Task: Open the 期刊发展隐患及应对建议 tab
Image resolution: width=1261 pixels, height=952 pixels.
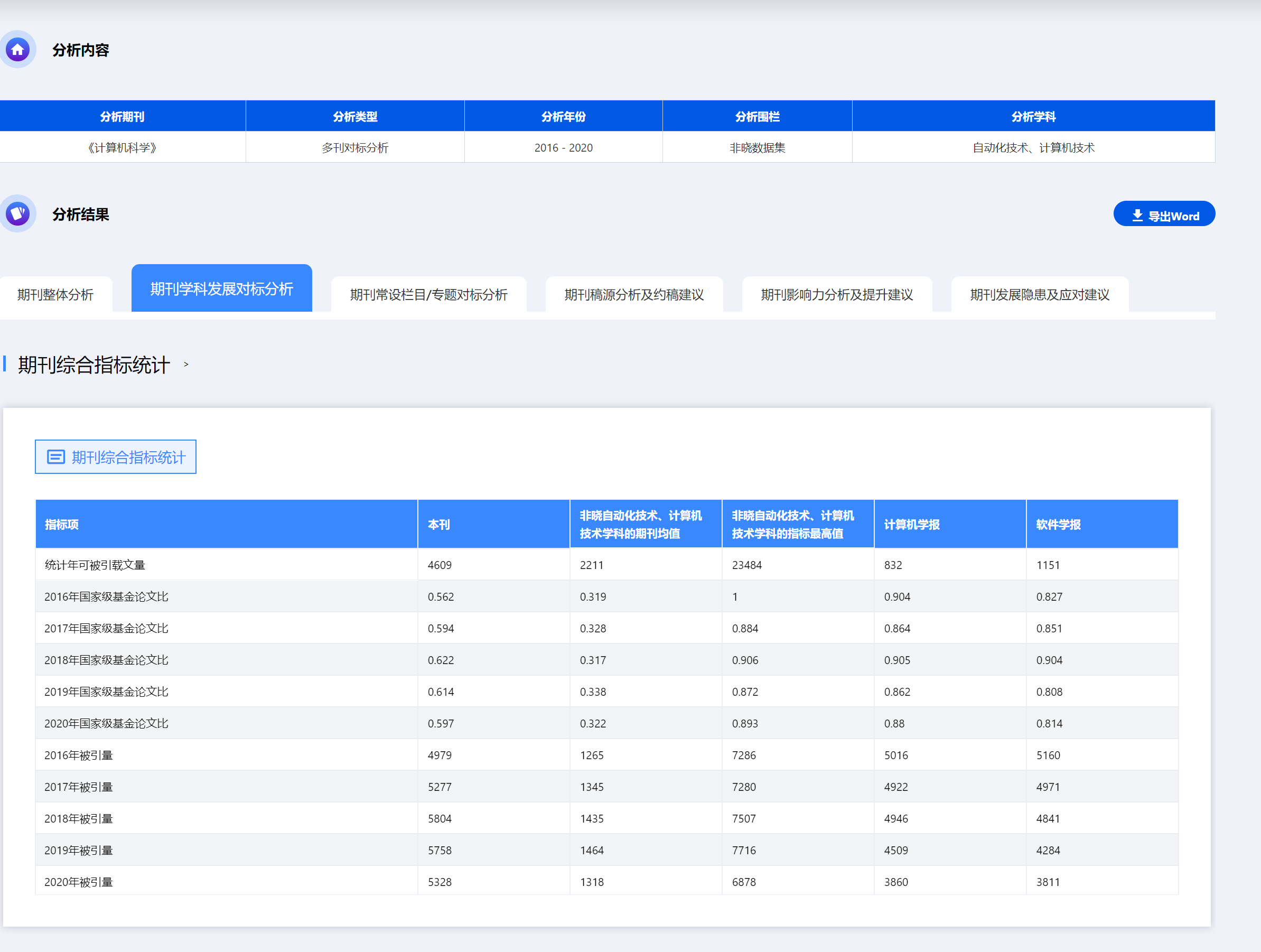Action: click(1040, 294)
